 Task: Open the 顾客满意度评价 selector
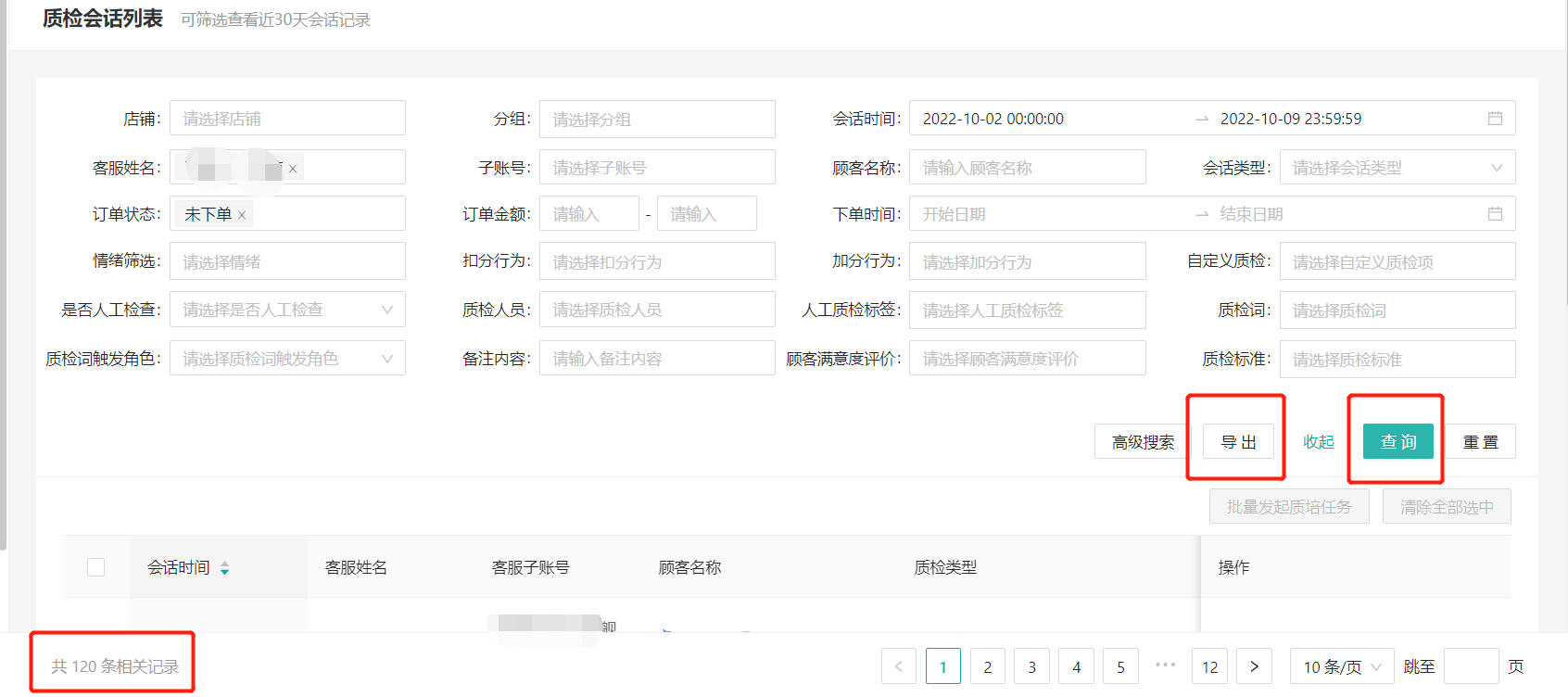(1027, 359)
